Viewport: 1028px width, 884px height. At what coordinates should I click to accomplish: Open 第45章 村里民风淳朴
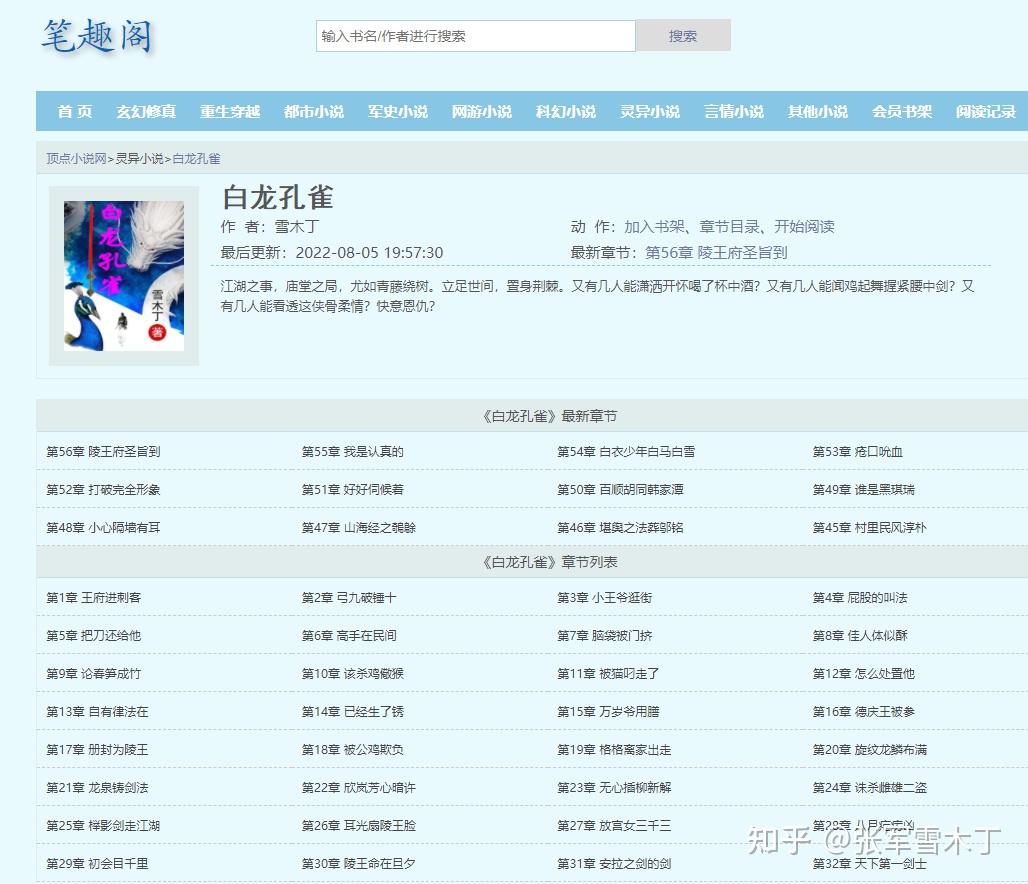tap(869, 528)
